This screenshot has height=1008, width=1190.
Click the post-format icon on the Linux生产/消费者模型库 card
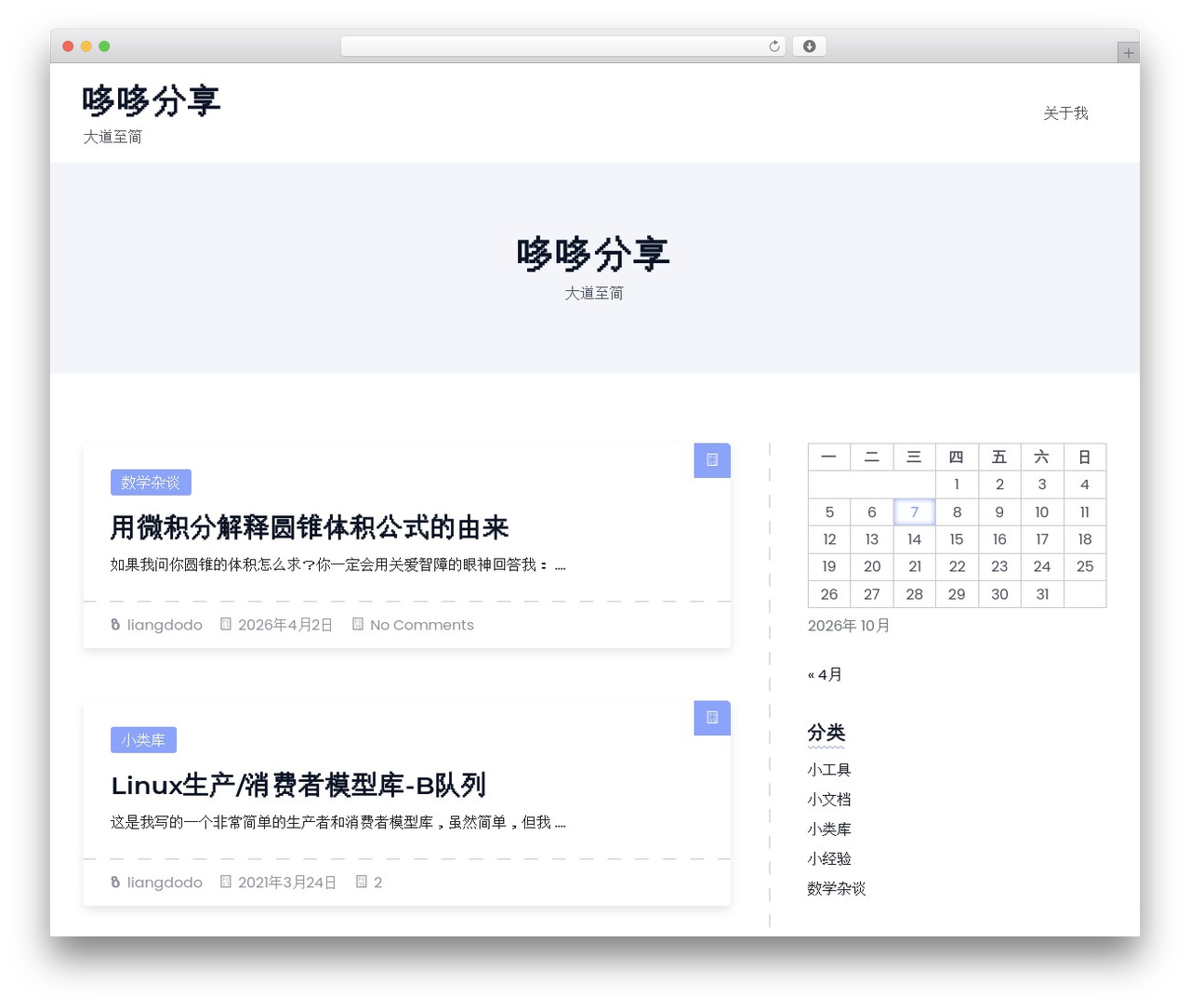(712, 718)
